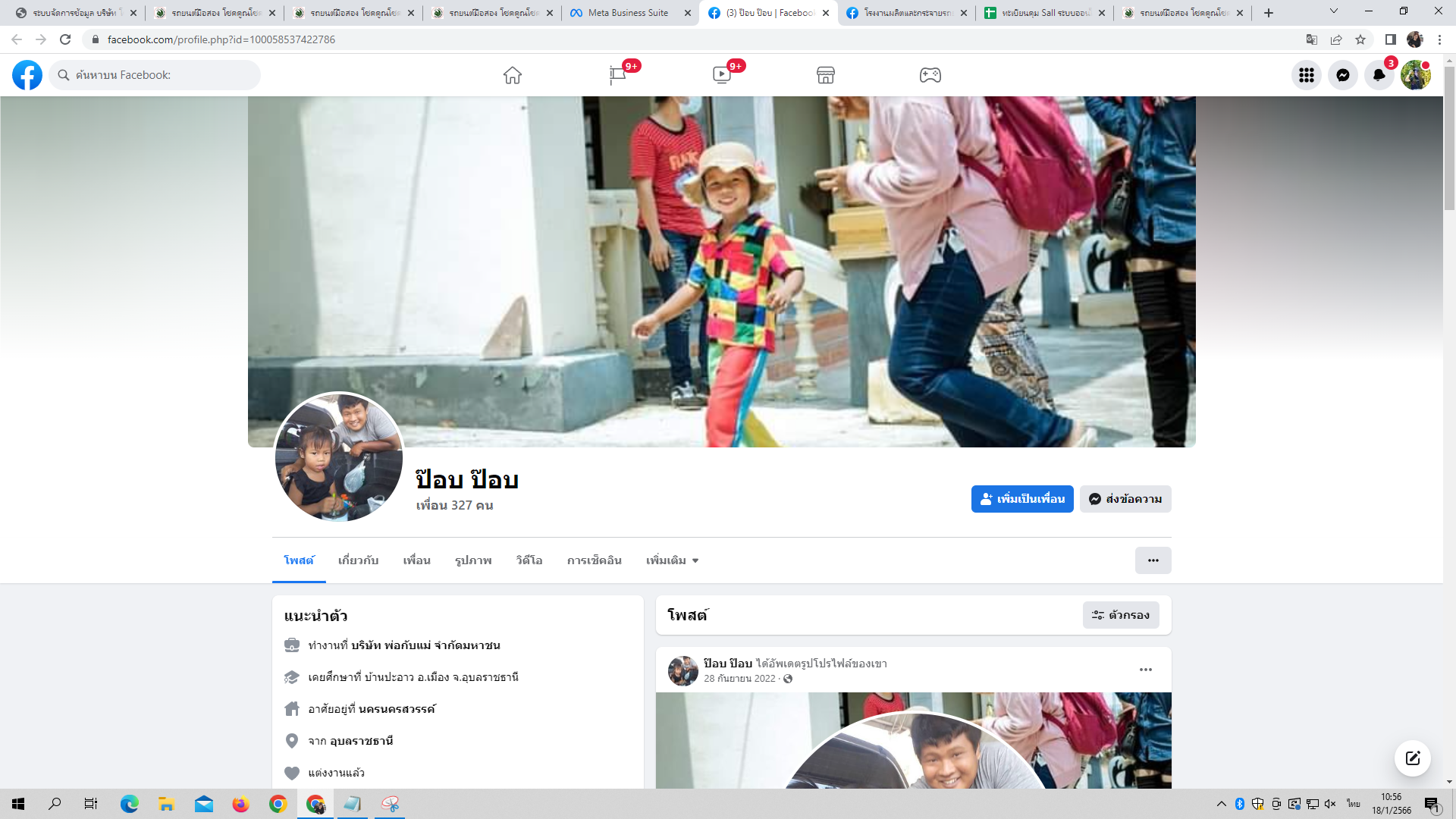This screenshot has height=819, width=1456.
Task: Switch to the รูปภาพ tab
Action: pyautogui.click(x=473, y=560)
